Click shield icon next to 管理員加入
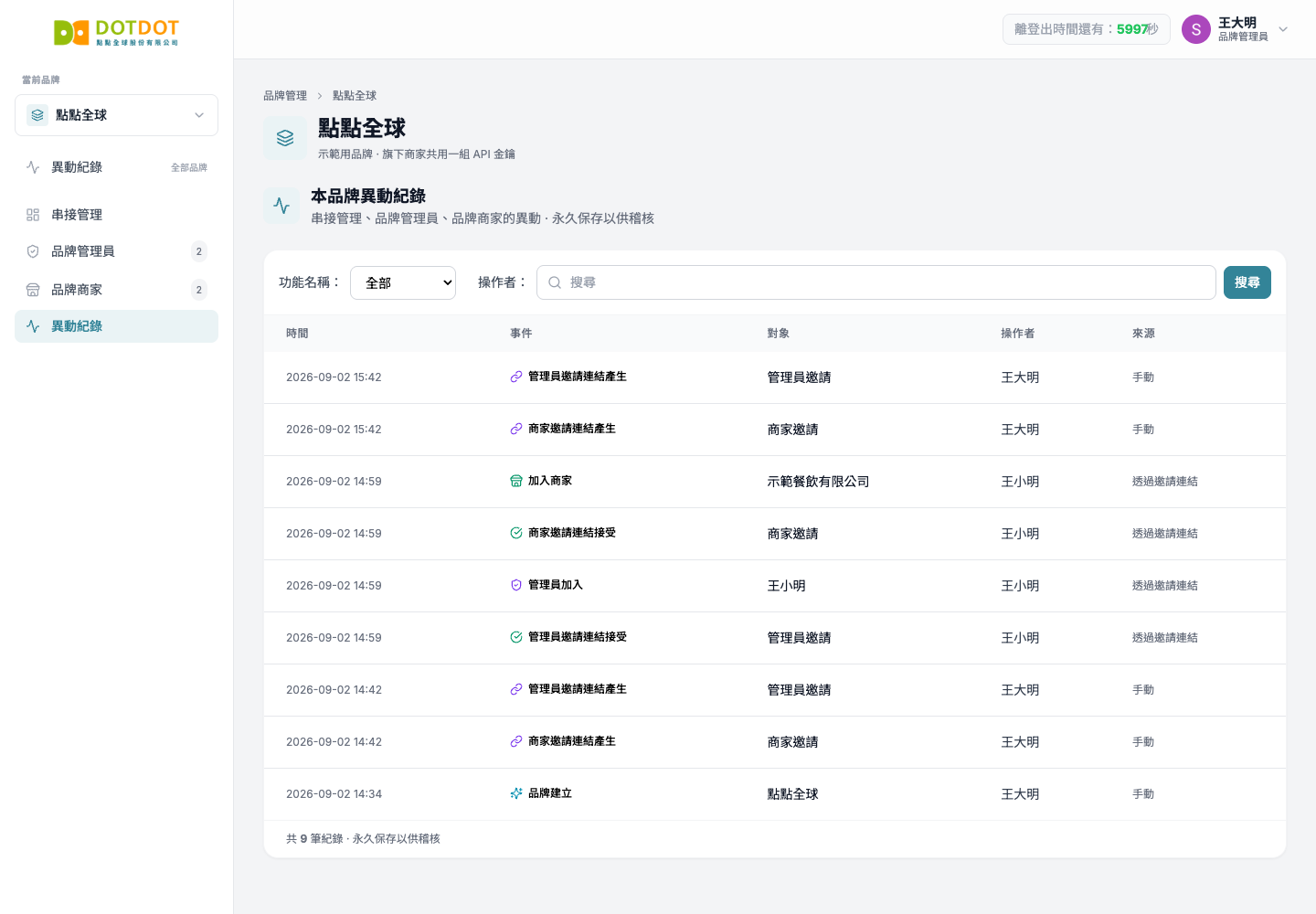Viewport: 1316px width, 914px height. coord(516,585)
